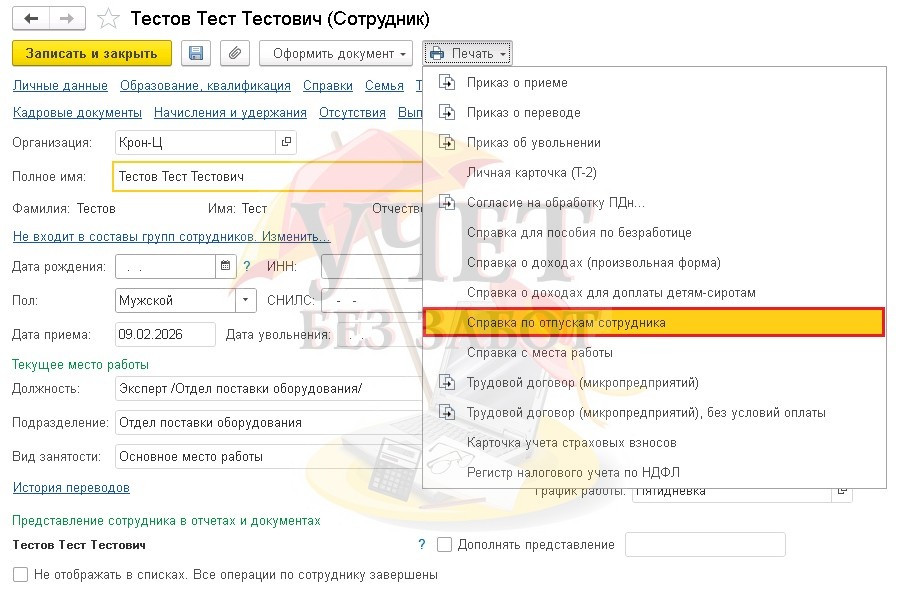Check Не отображать в списках option

tap(20, 574)
